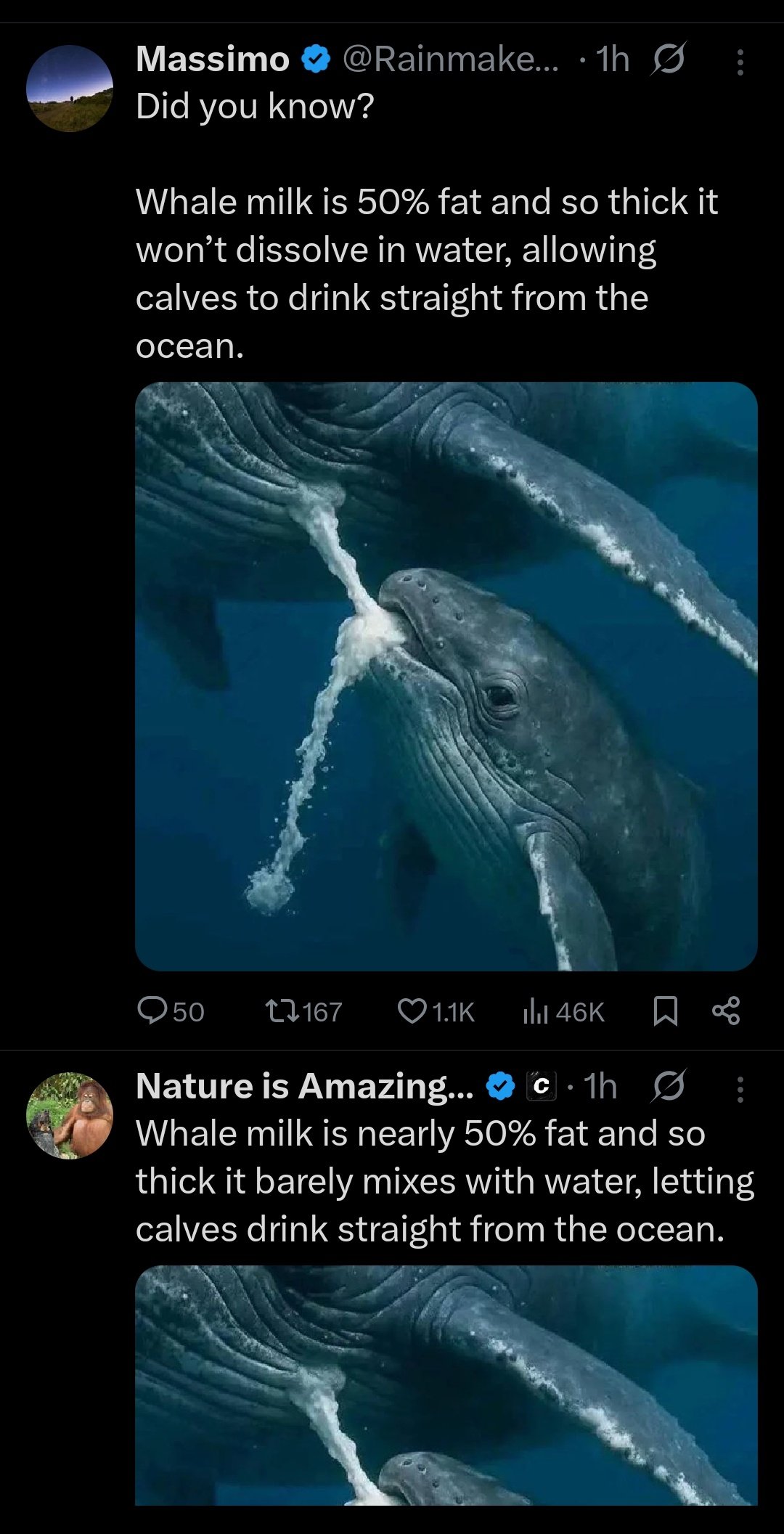
Task: Open the @Rainmake... handle link
Action: [450, 60]
